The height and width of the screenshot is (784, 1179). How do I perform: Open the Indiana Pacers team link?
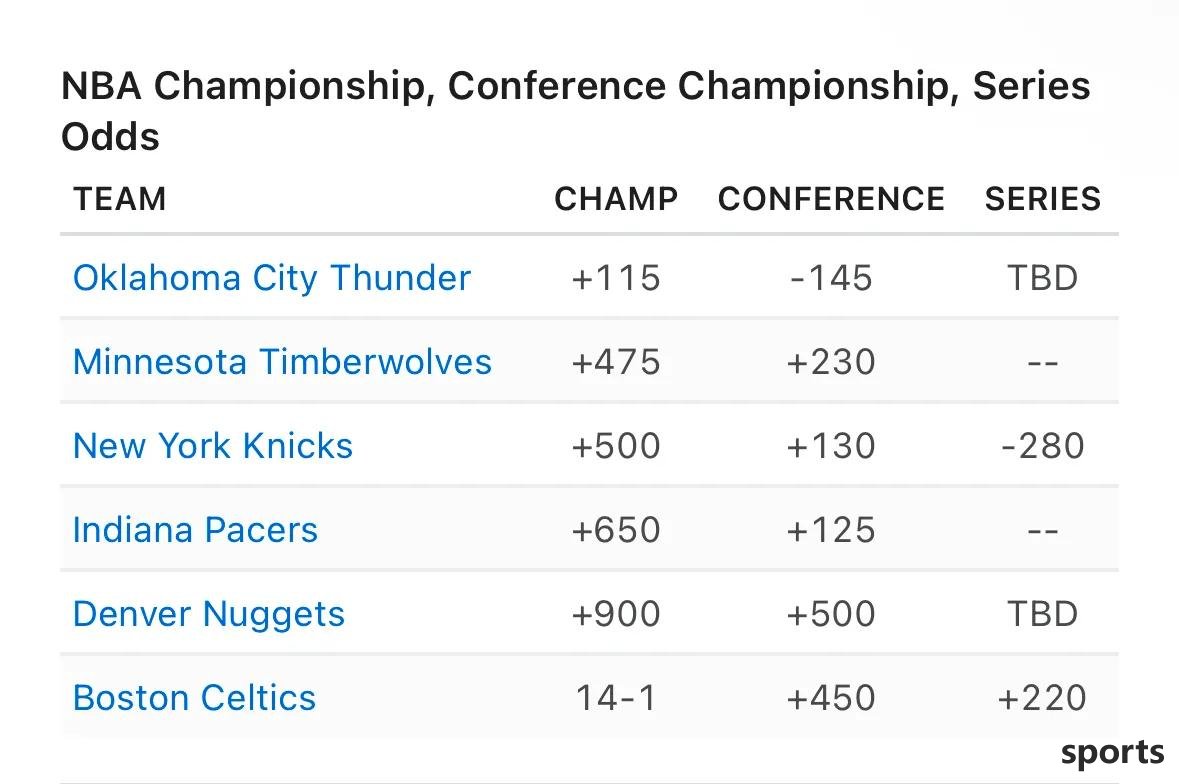click(x=195, y=530)
